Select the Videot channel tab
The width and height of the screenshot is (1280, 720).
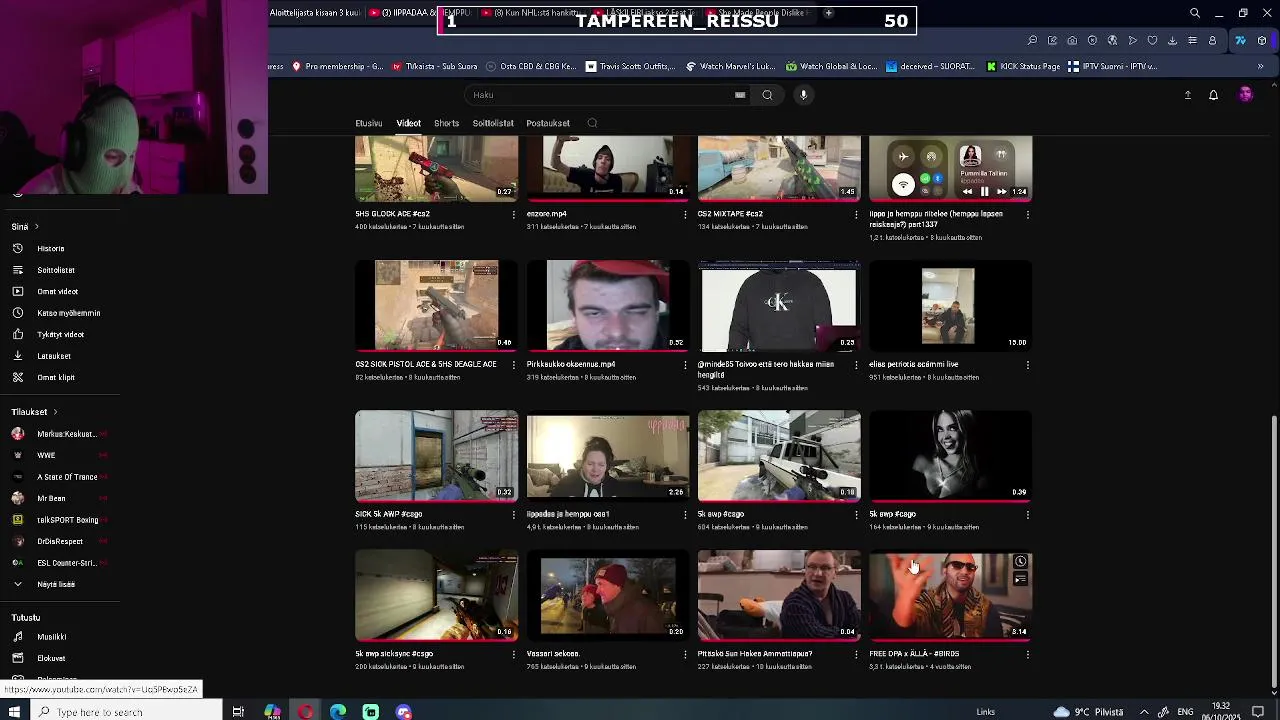408,123
